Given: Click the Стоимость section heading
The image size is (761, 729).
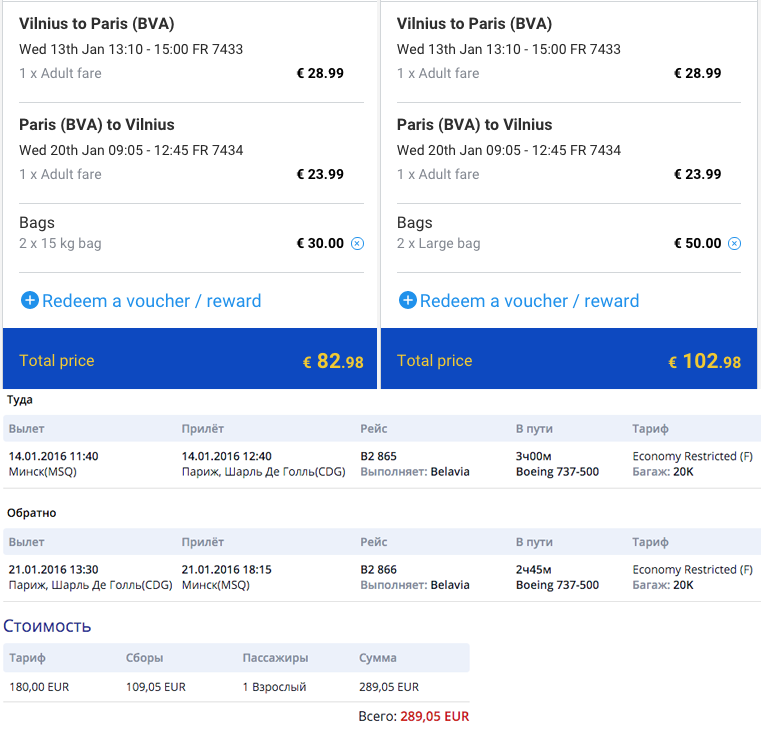Looking at the screenshot, I should point(47,626).
